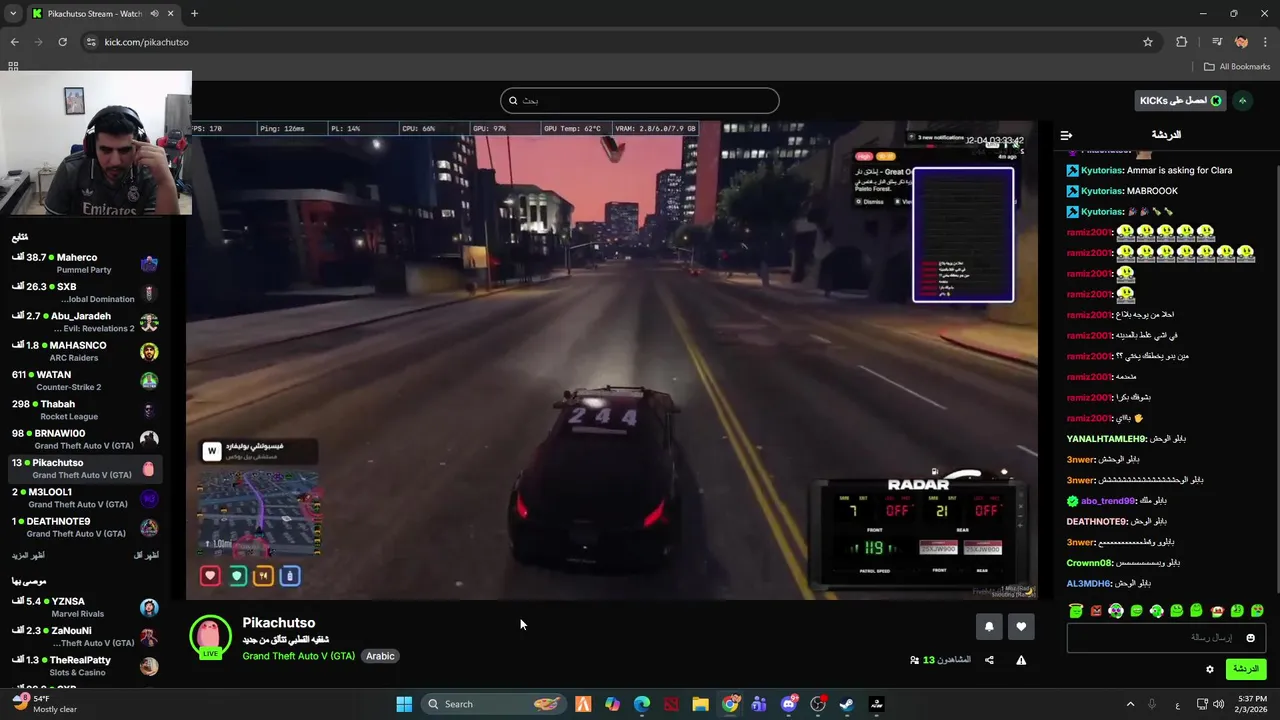Open the Chrome media control icon
1280x720 pixels.
click(x=1216, y=42)
